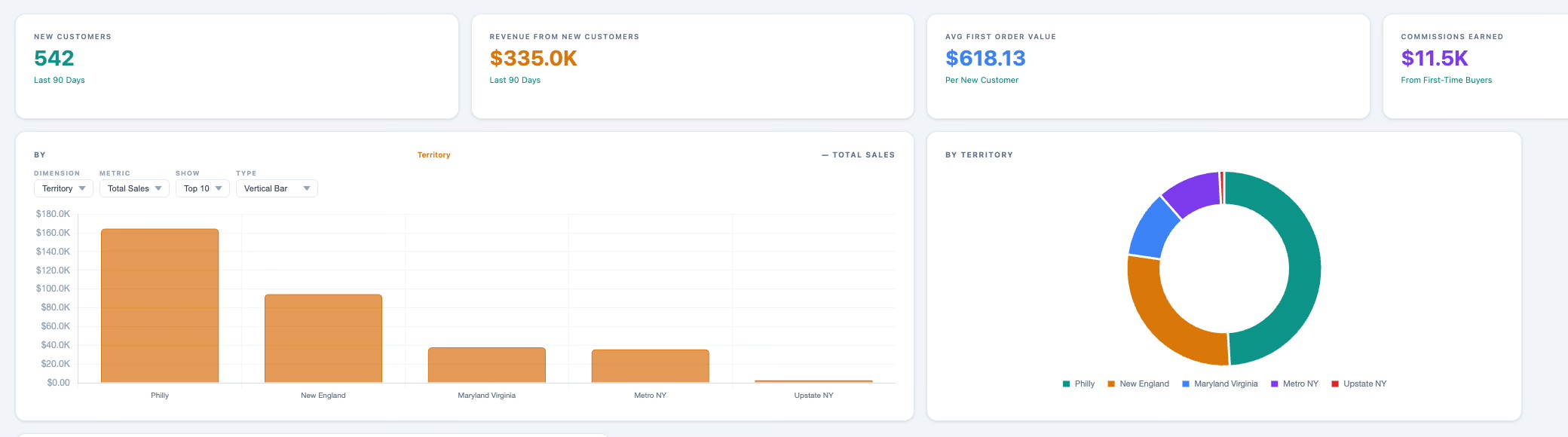Open the Show dropdown set to Top 10

coord(202,188)
